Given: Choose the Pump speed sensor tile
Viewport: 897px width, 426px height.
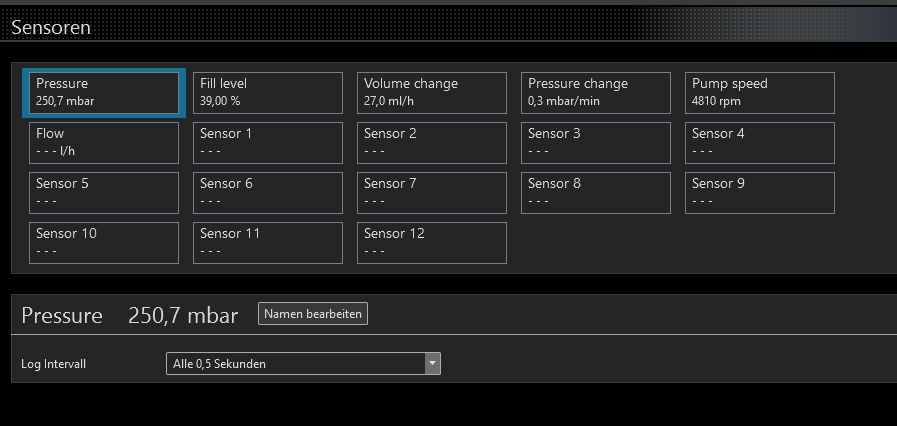Looking at the screenshot, I should pos(760,92).
